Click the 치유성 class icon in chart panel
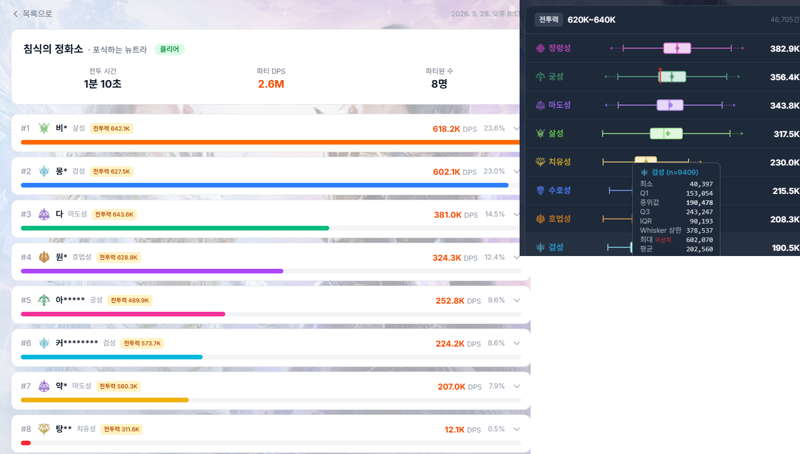This screenshot has width=800, height=454. (x=540, y=162)
